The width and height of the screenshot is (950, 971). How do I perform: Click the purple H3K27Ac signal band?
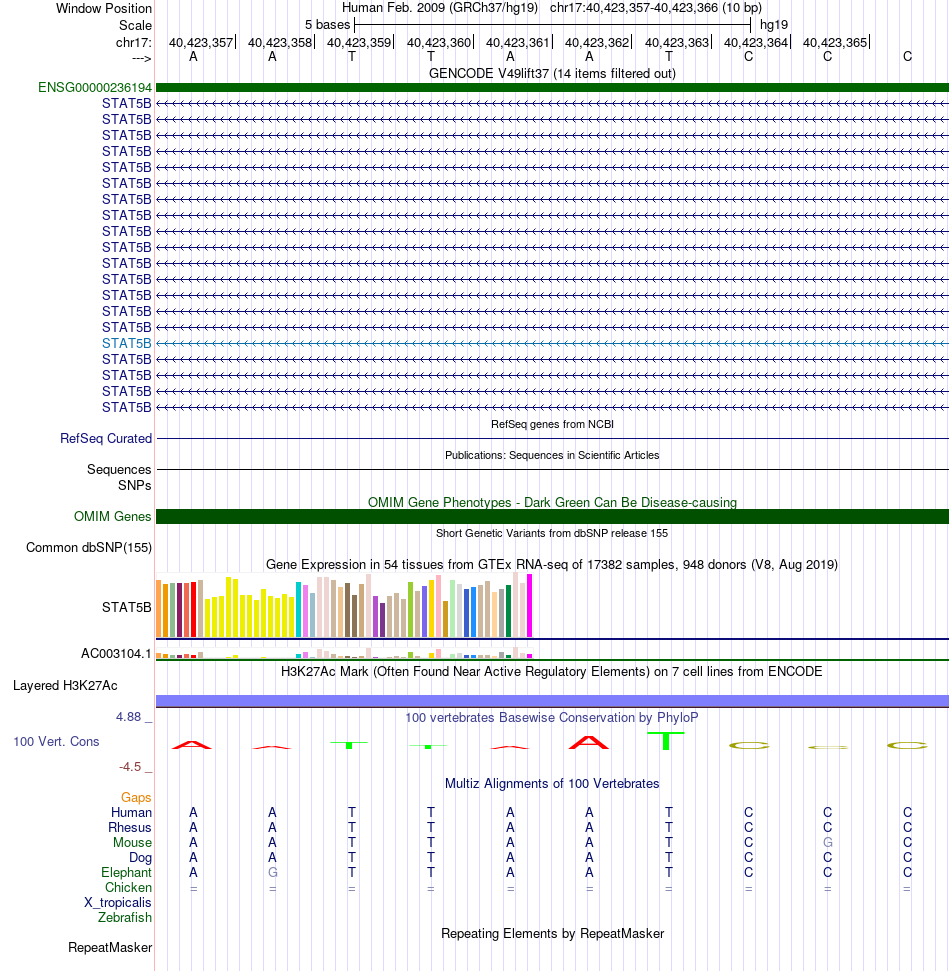[552, 701]
